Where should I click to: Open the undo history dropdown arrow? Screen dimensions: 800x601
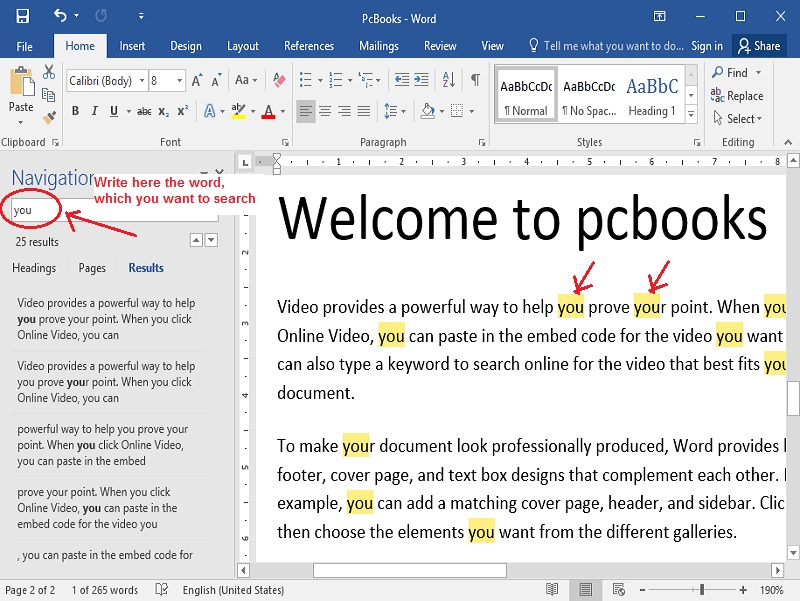pyautogui.click(x=77, y=16)
